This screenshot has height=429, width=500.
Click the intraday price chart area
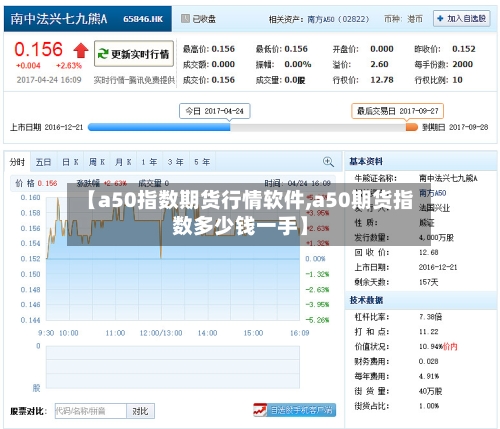coord(173,259)
